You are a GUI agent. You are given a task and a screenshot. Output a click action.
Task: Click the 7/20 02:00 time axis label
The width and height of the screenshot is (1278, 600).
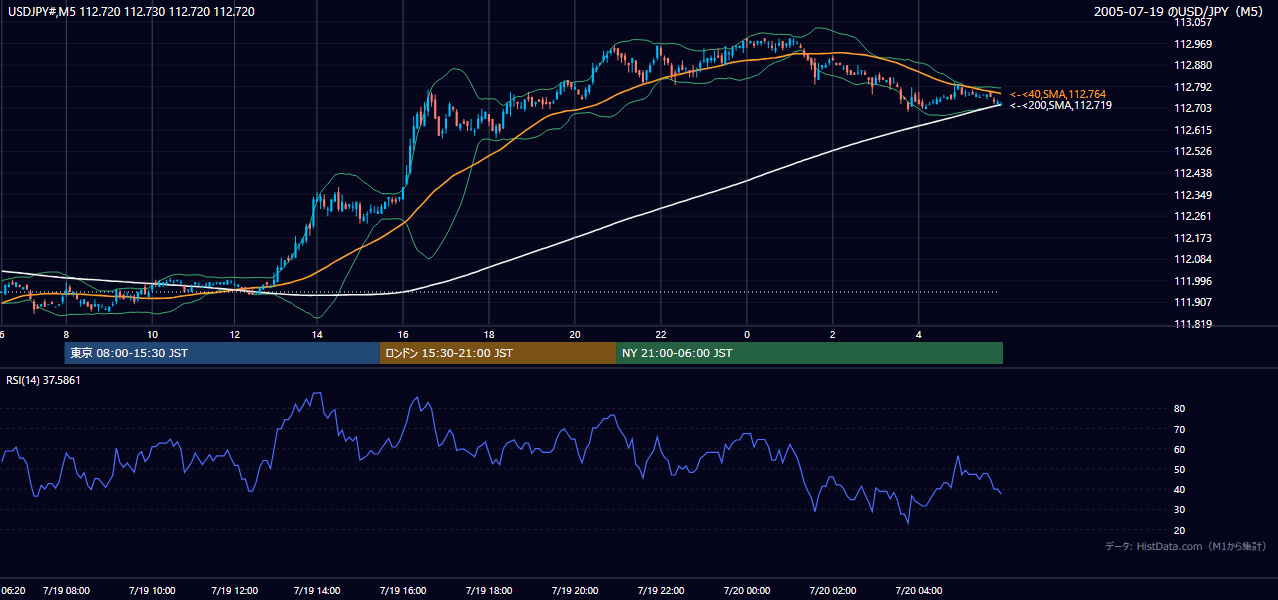pos(832,590)
